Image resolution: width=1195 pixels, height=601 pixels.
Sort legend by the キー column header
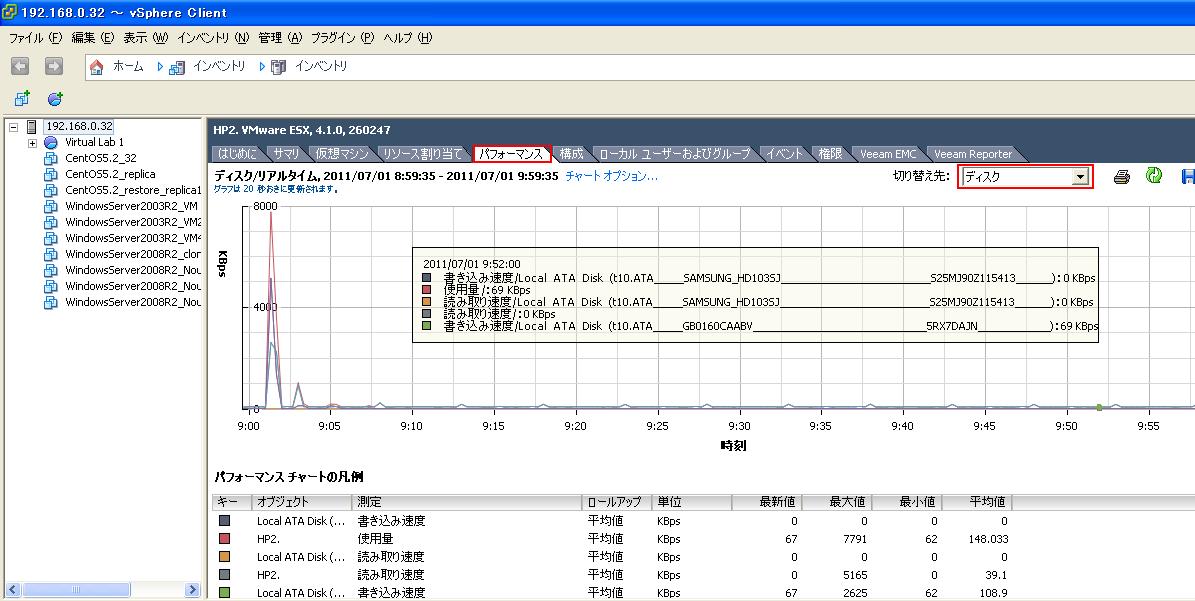232,502
